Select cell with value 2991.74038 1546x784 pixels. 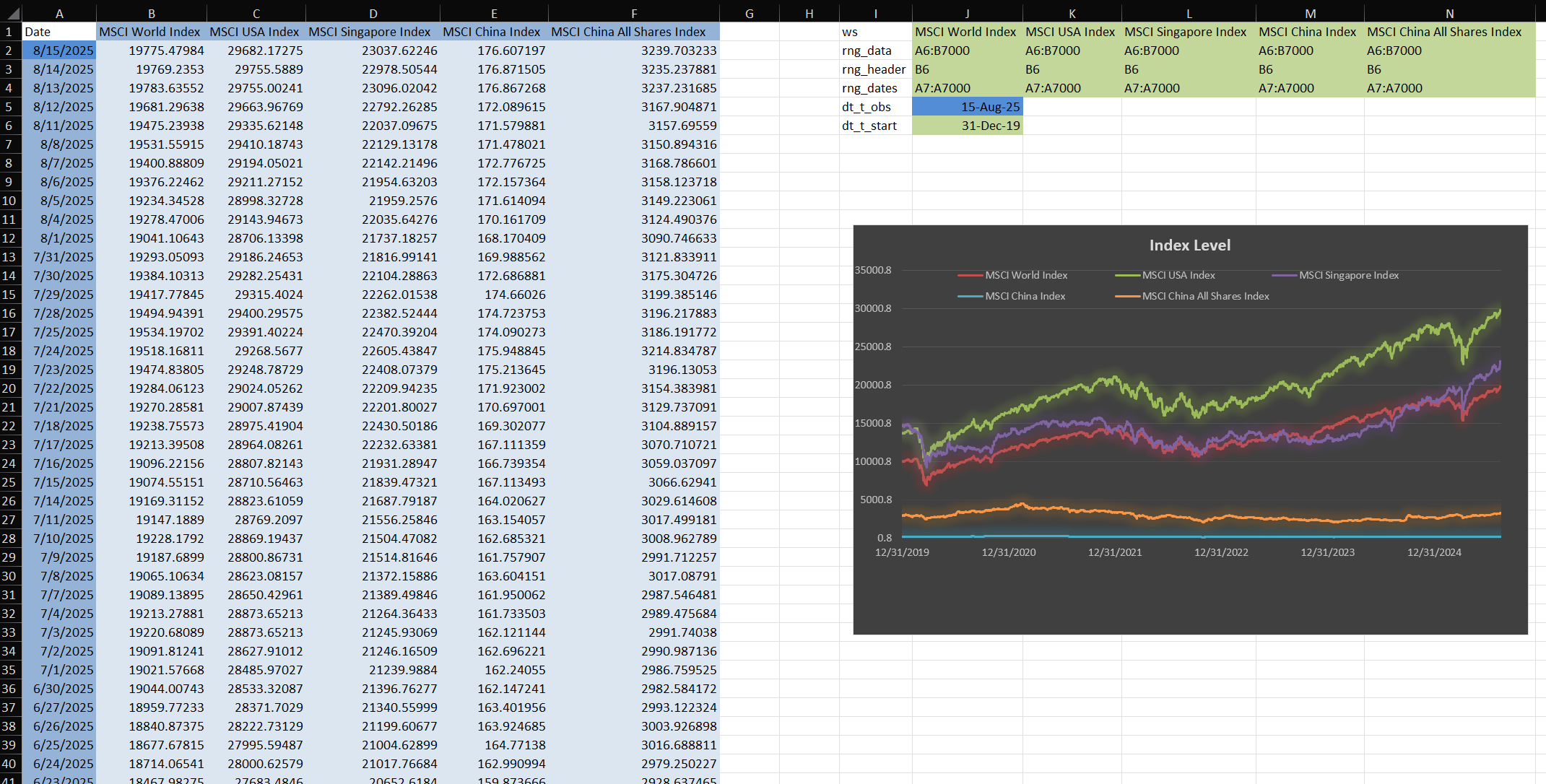(x=634, y=632)
